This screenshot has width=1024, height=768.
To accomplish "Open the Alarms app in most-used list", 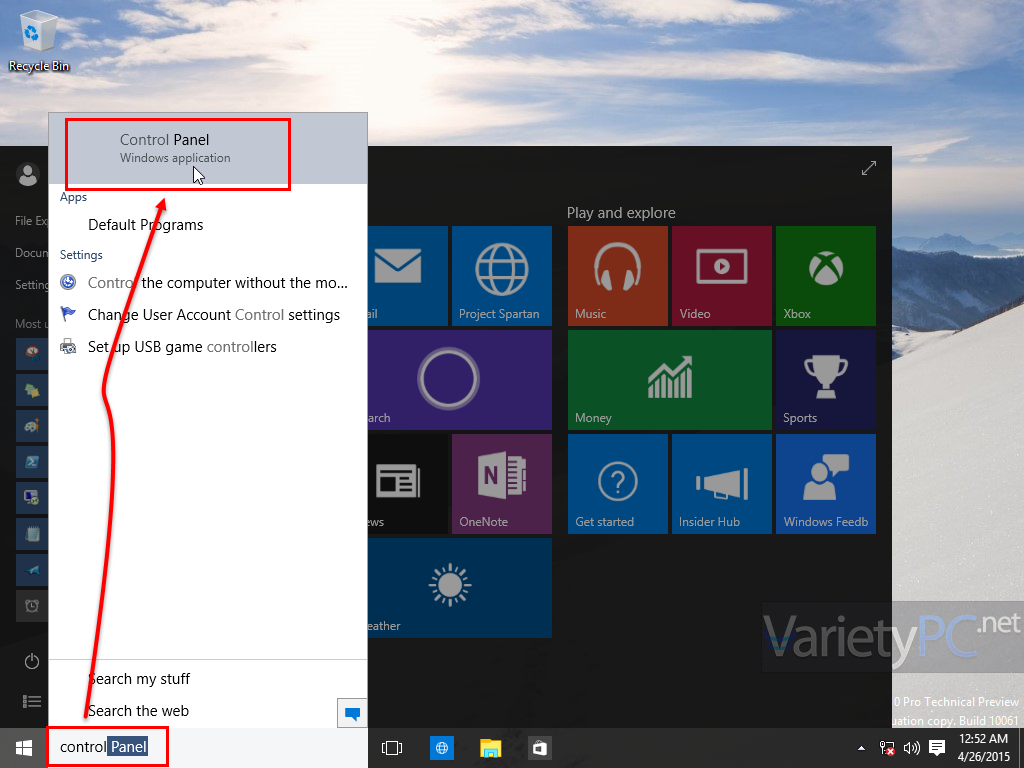I will [x=31, y=605].
